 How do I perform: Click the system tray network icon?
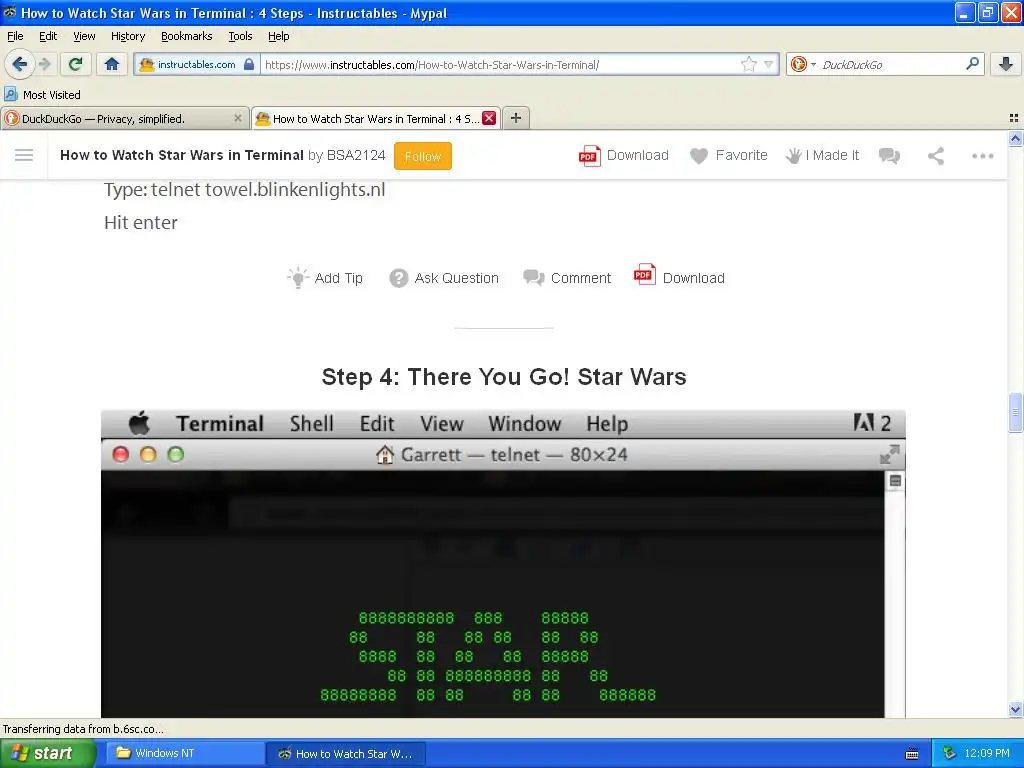949,753
